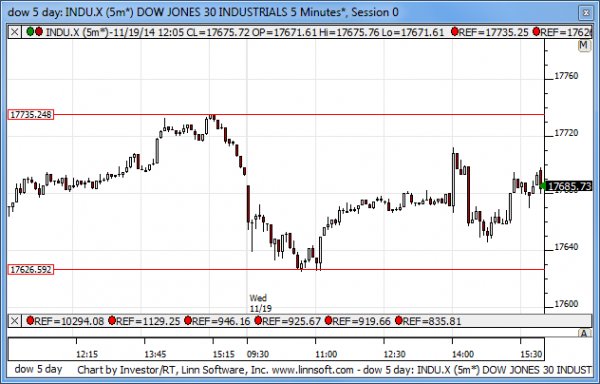Click the red dot before REF=10294.08
This screenshot has height=384, width=600.
point(30,321)
